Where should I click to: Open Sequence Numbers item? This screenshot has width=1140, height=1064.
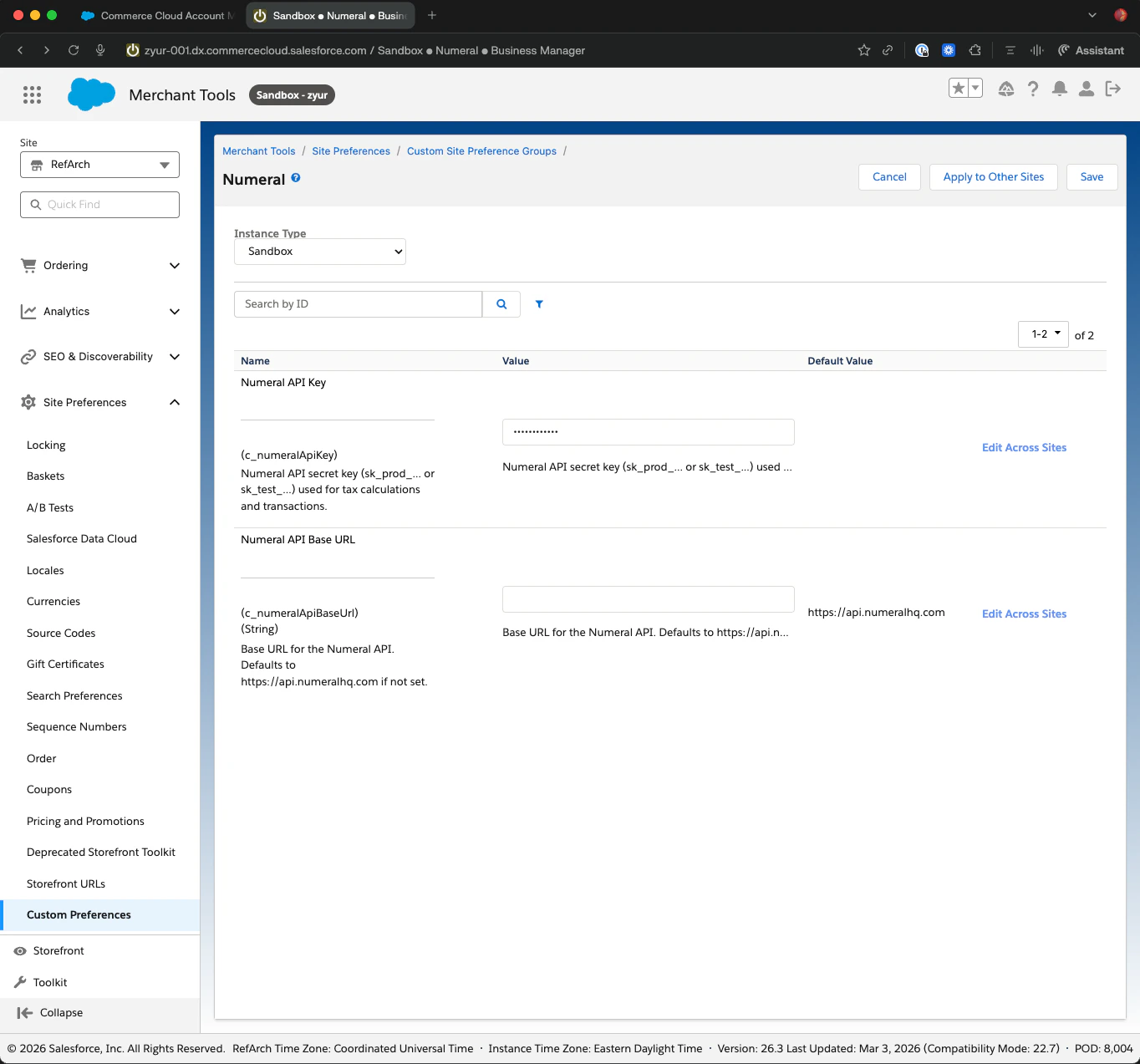click(x=77, y=727)
